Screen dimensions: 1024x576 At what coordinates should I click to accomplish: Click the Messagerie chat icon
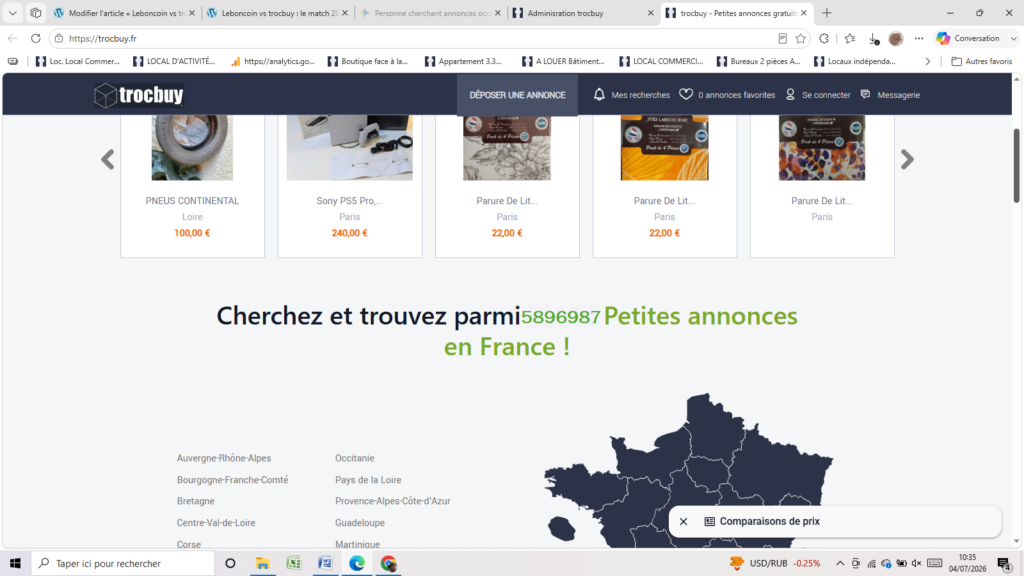[x=865, y=95]
